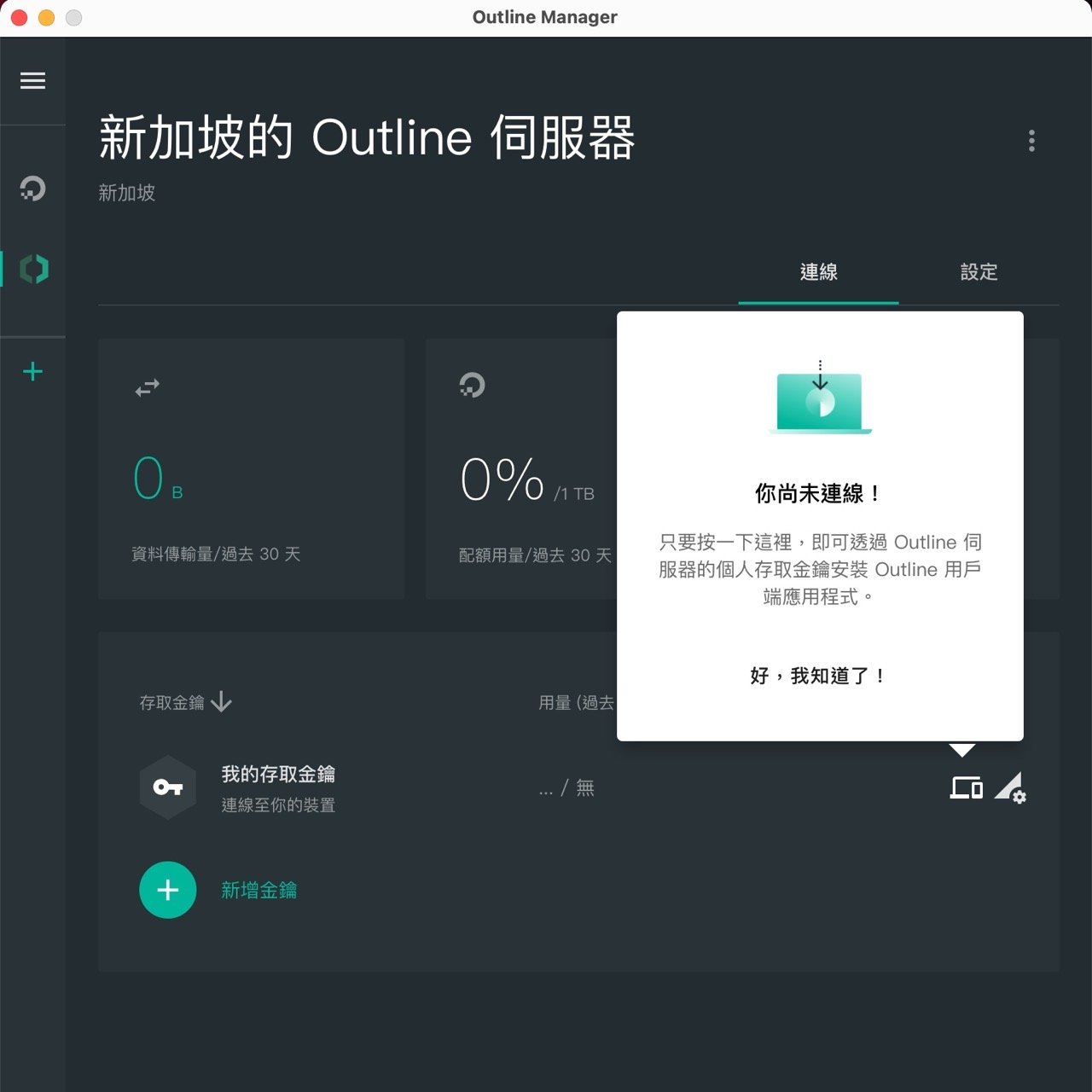Dismiss popup with 好，我知道了！
This screenshot has height=1092, width=1092.
[819, 676]
